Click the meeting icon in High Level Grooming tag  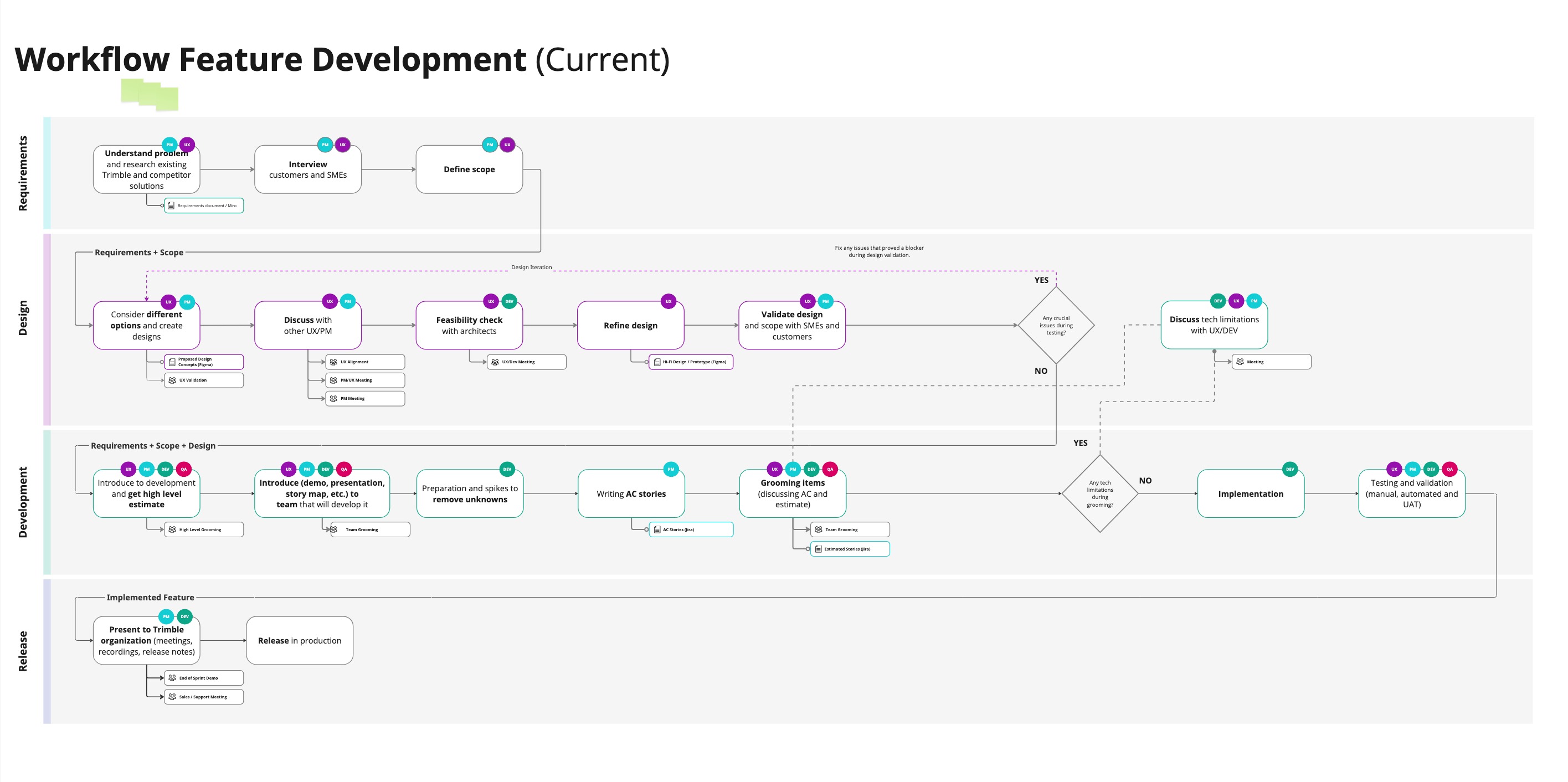pyautogui.click(x=172, y=529)
